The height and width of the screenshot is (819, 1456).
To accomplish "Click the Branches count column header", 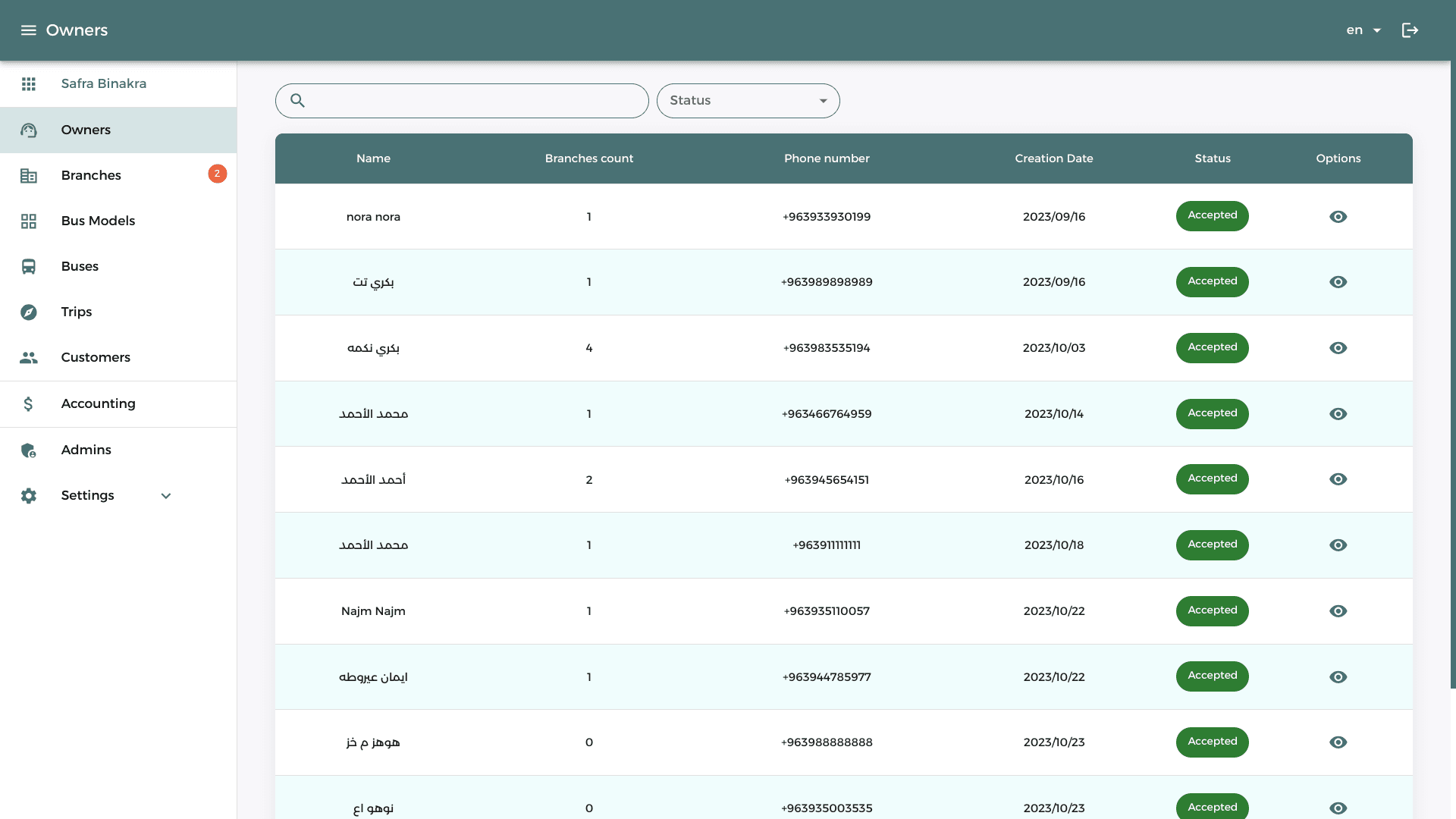I will 588,158.
